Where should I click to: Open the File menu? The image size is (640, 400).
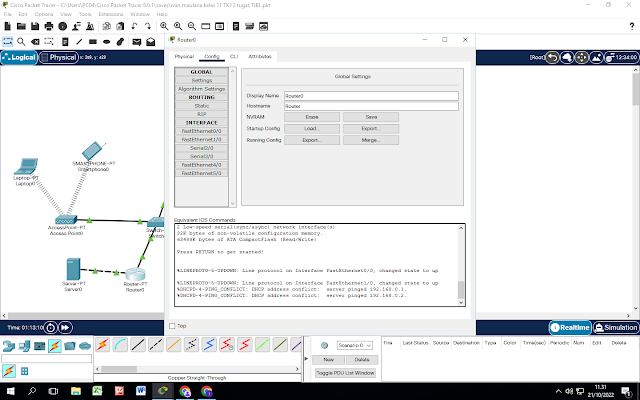8,14
